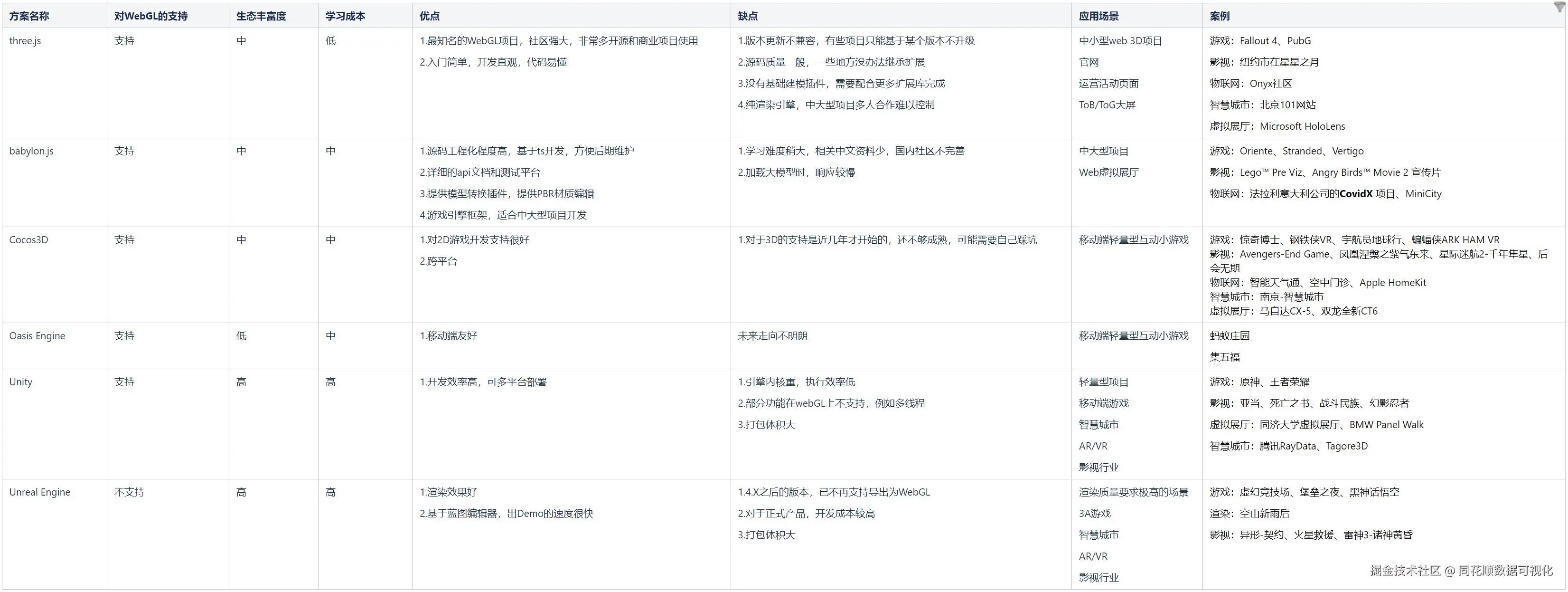Screen dimensions: 1568x592
Task: Select the babylon.js row name cell
Action: click(31, 151)
